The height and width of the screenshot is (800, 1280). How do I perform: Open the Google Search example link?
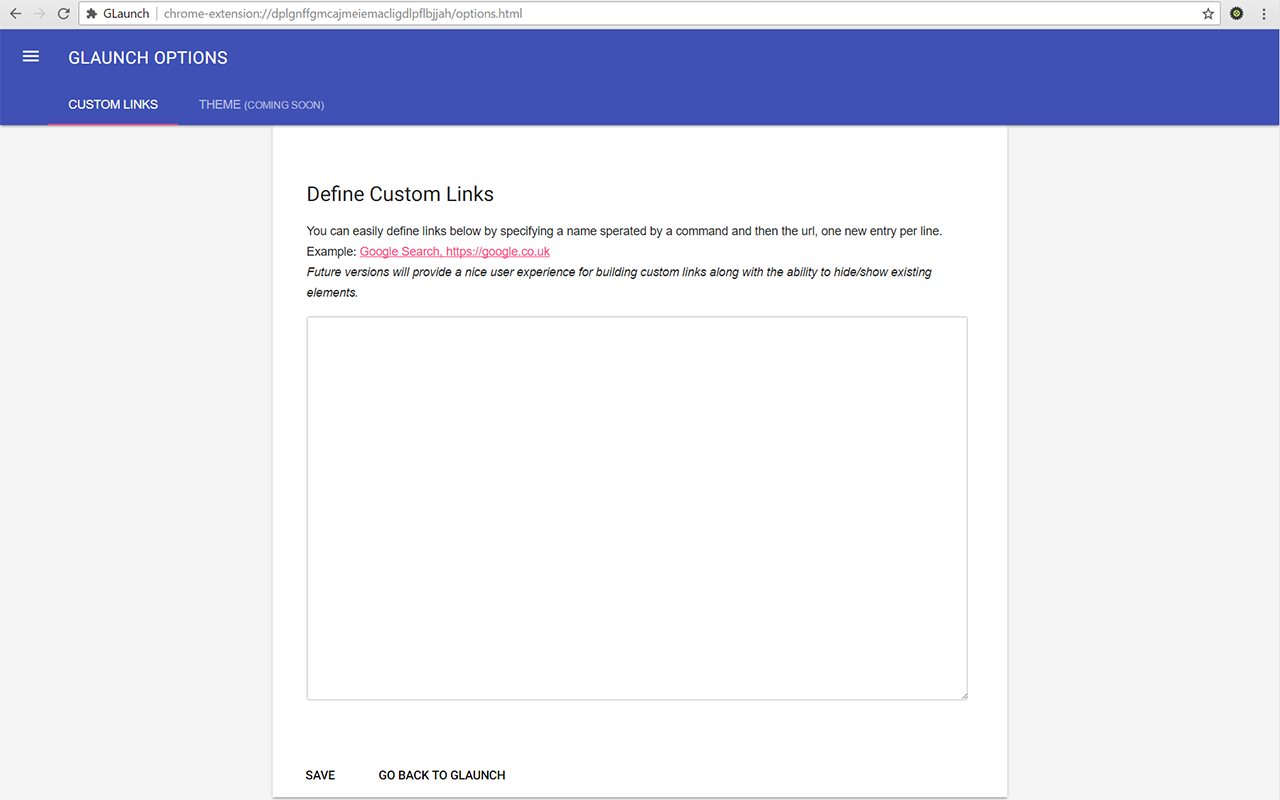click(455, 252)
